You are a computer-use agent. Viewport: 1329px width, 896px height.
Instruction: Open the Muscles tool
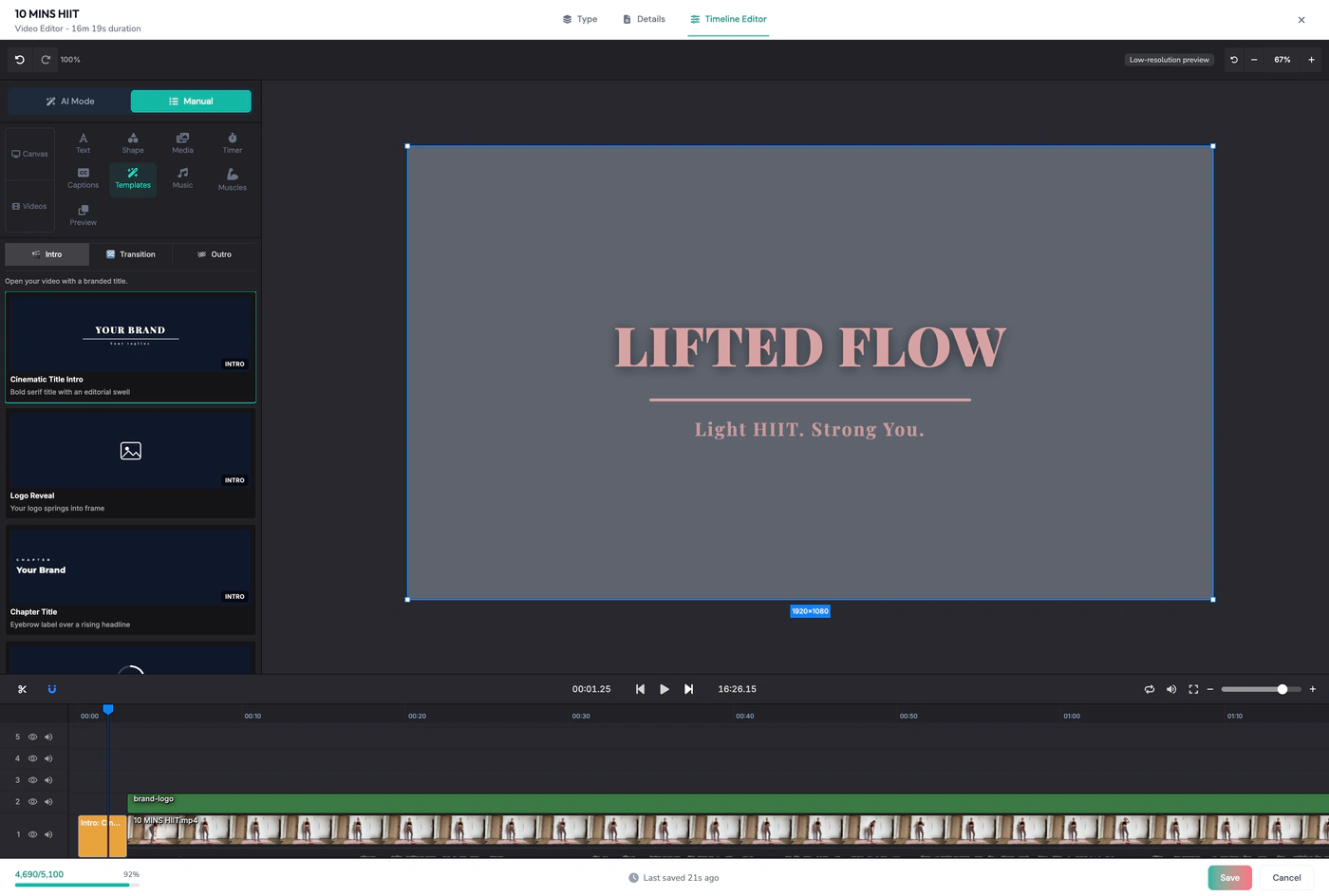pos(233,179)
